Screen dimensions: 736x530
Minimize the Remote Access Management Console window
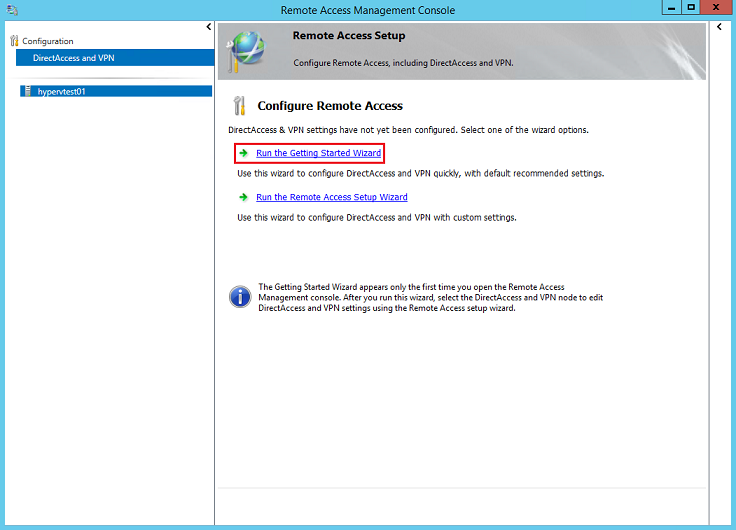tap(672, 8)
